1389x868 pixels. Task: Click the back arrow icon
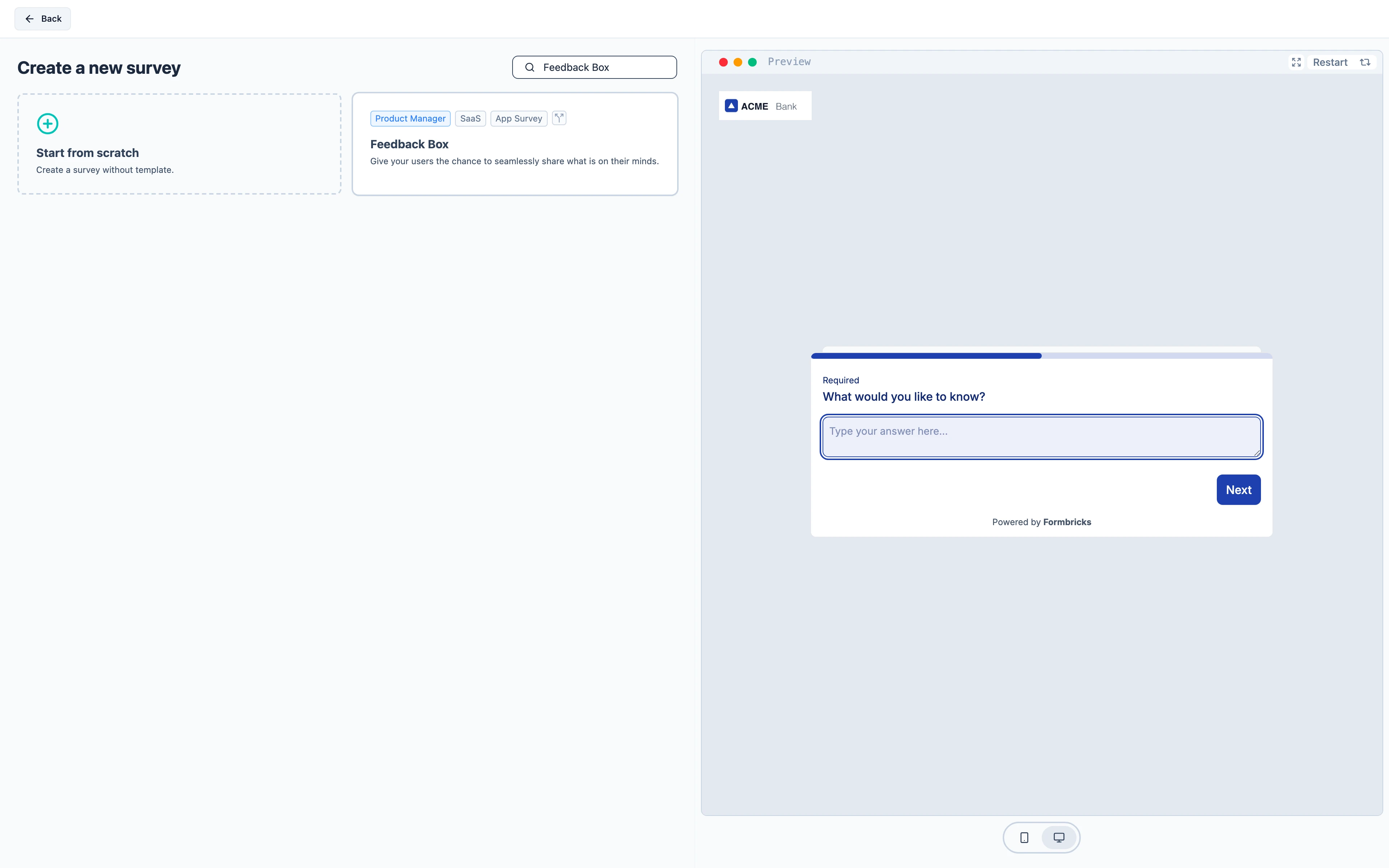click(29, 18)
